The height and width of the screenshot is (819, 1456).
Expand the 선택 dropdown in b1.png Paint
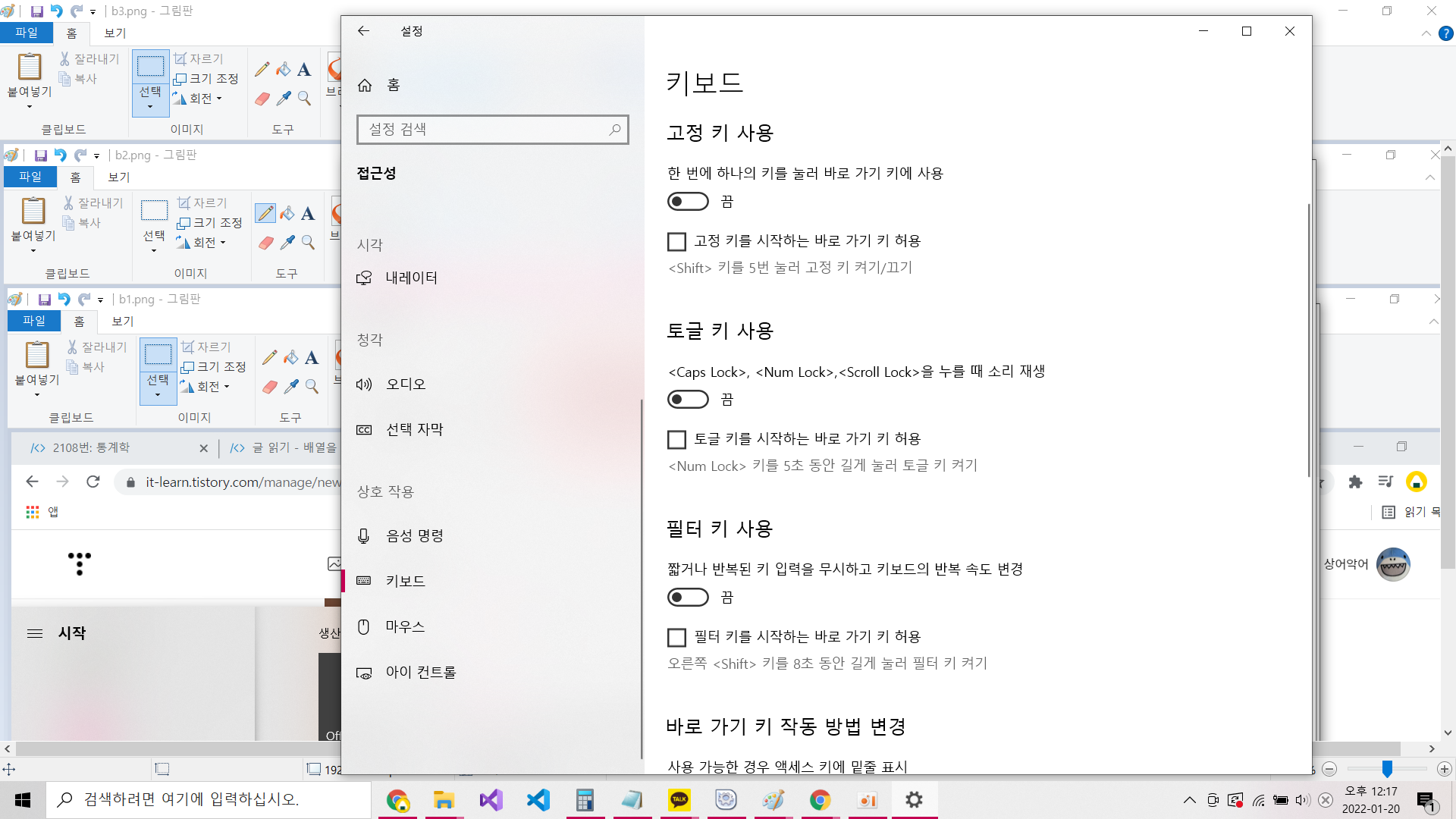(158, 394)
